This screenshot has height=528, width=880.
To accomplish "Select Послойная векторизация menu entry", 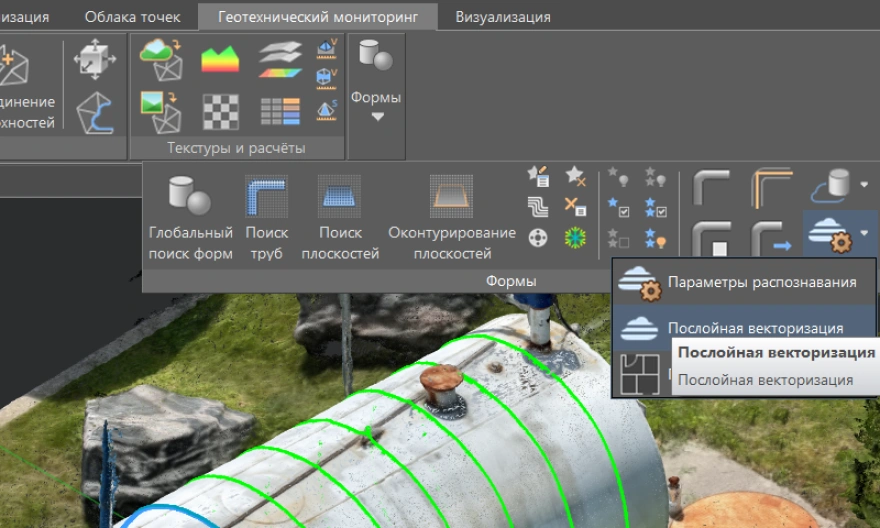I will [x=755, y=328].
